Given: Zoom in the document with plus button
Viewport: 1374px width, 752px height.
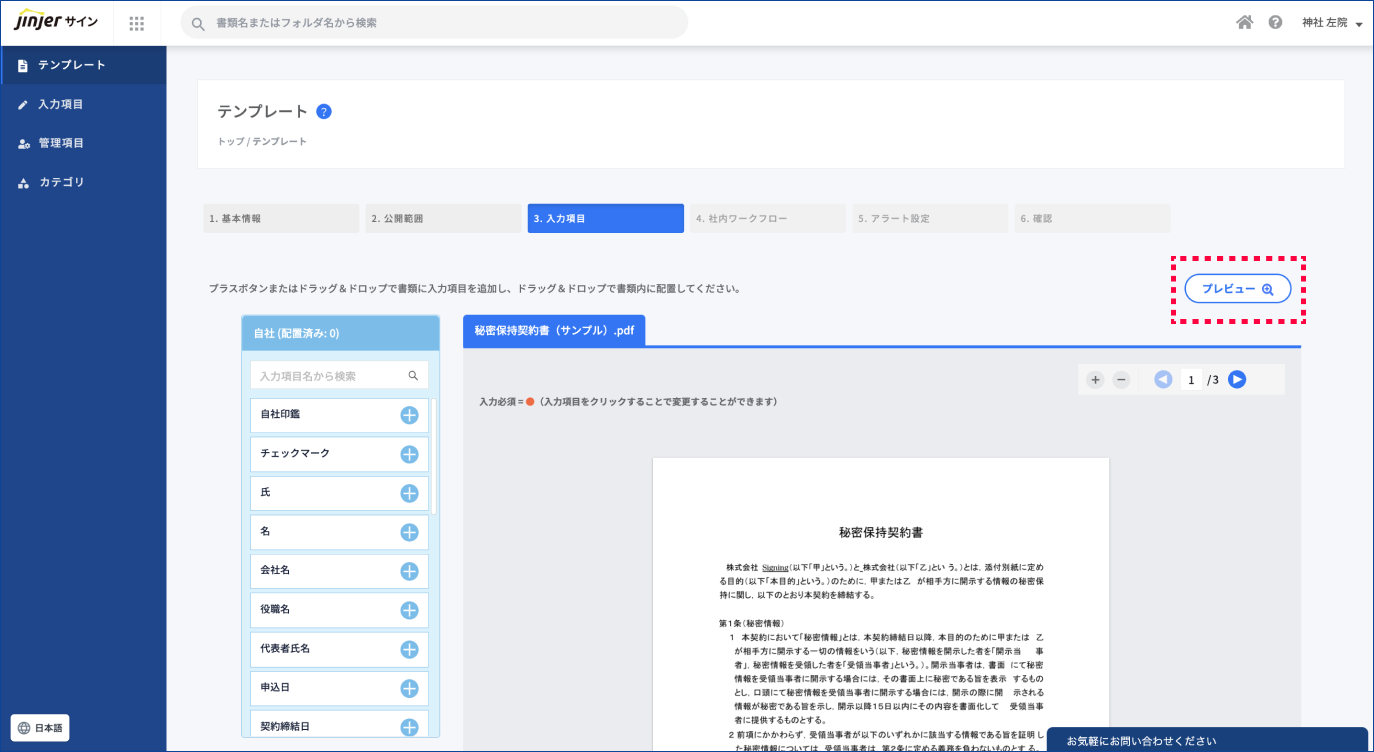Looking at the screenshot, I should pos(1095,380).
